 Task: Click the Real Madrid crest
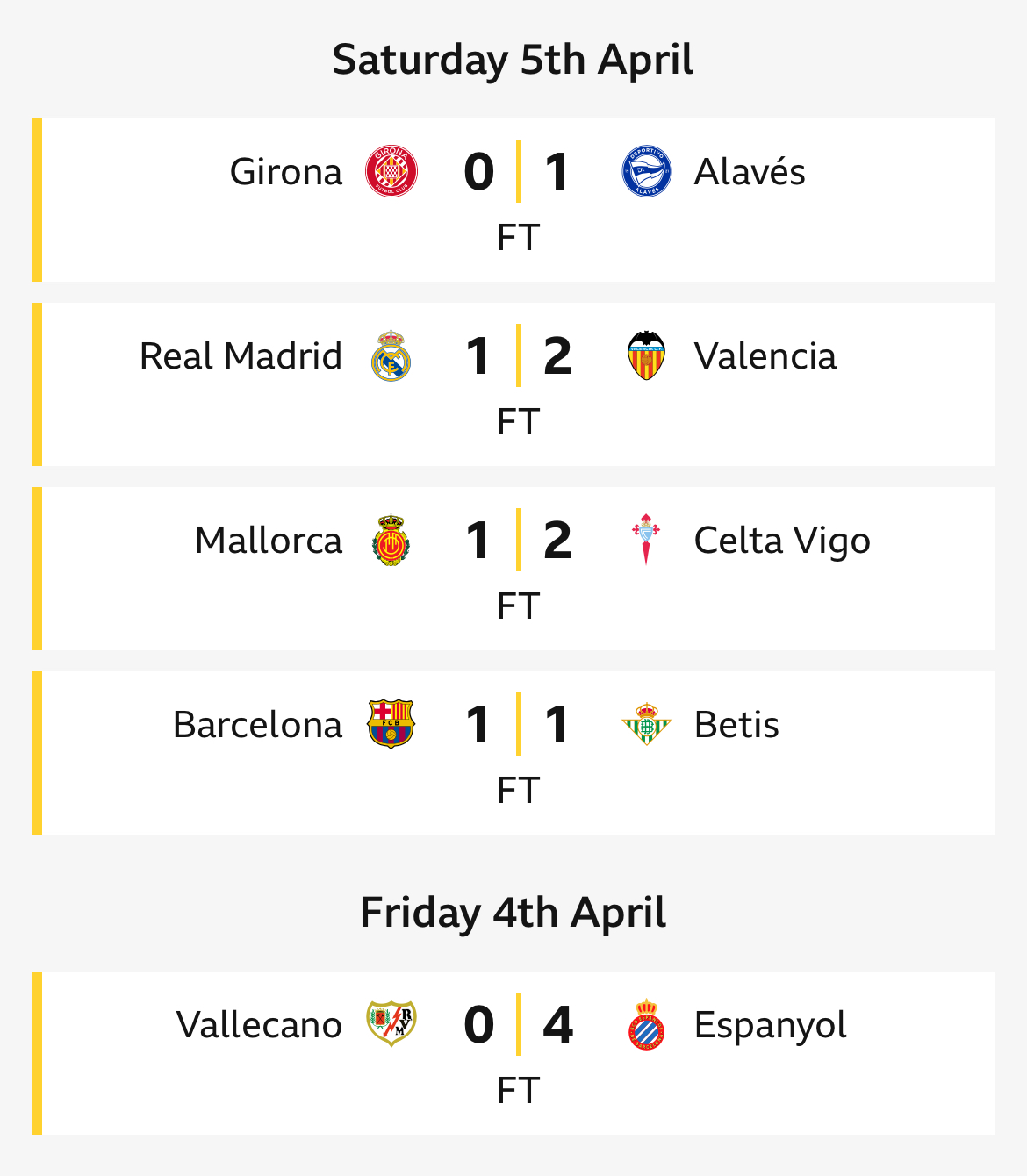pos(391,355)
